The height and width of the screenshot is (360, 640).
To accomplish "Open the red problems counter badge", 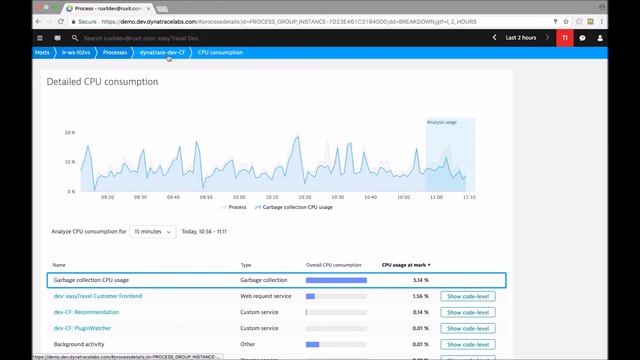I will 565,38.
